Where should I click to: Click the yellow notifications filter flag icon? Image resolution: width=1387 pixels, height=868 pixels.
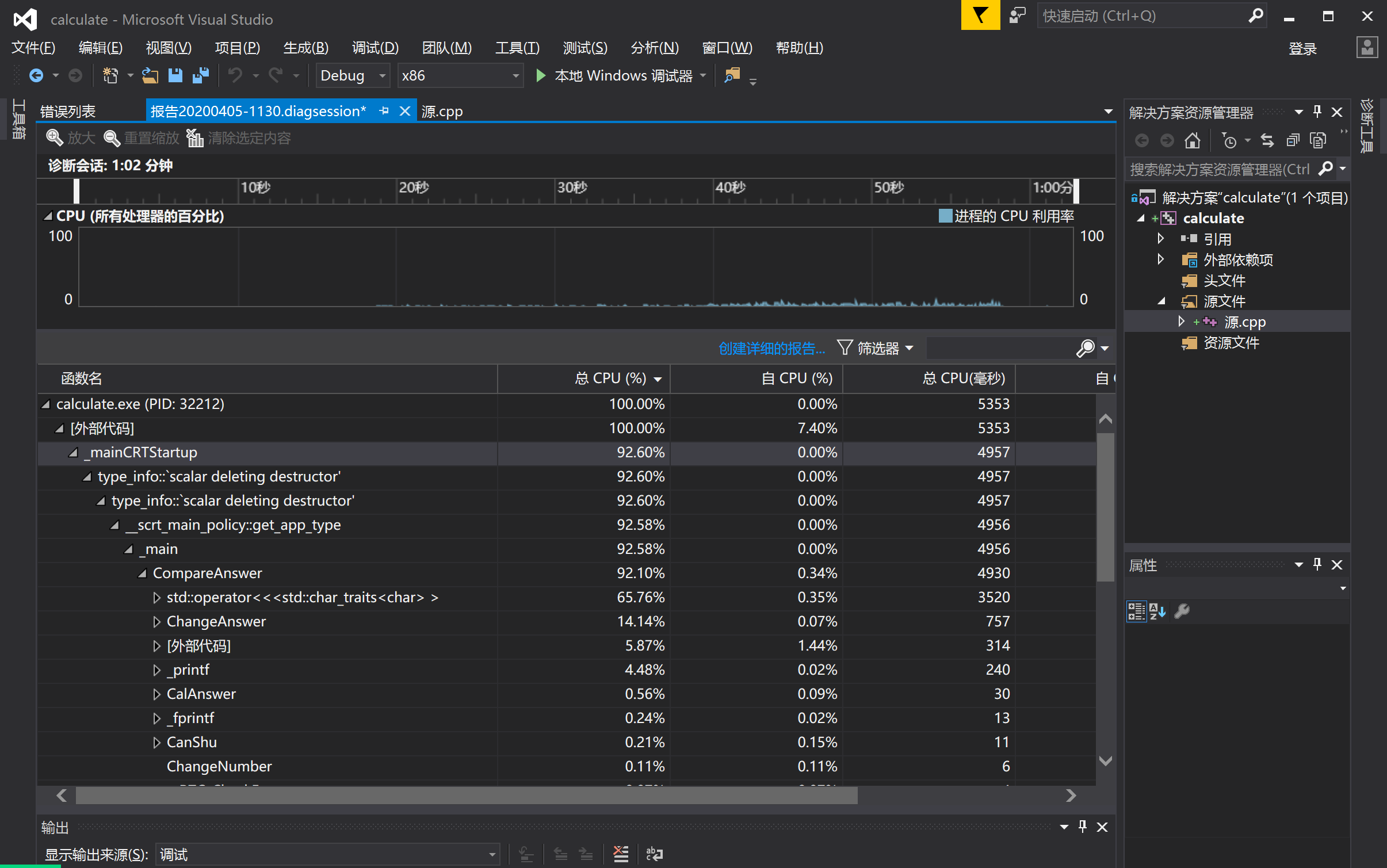[980, 16]
